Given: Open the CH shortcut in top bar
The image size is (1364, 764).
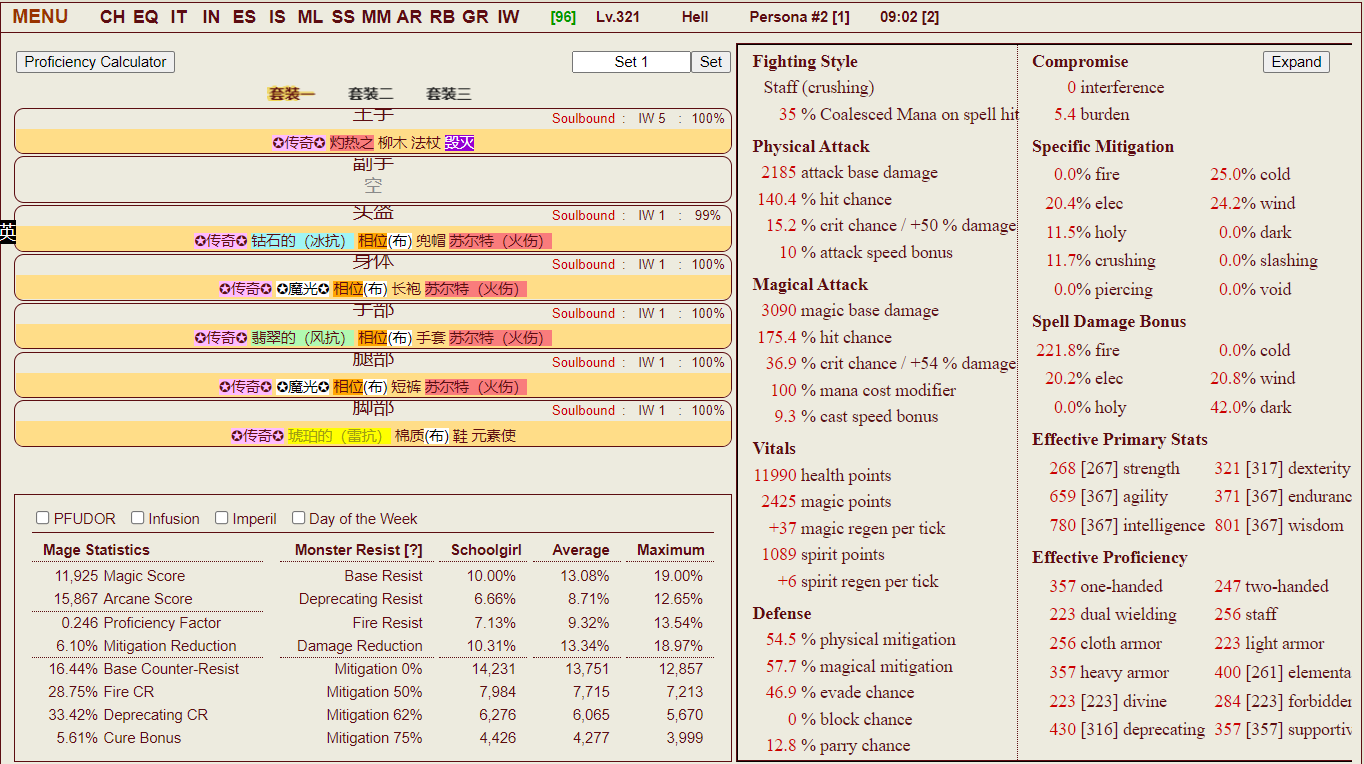Looking at the screenshot, I should [112, 17].
